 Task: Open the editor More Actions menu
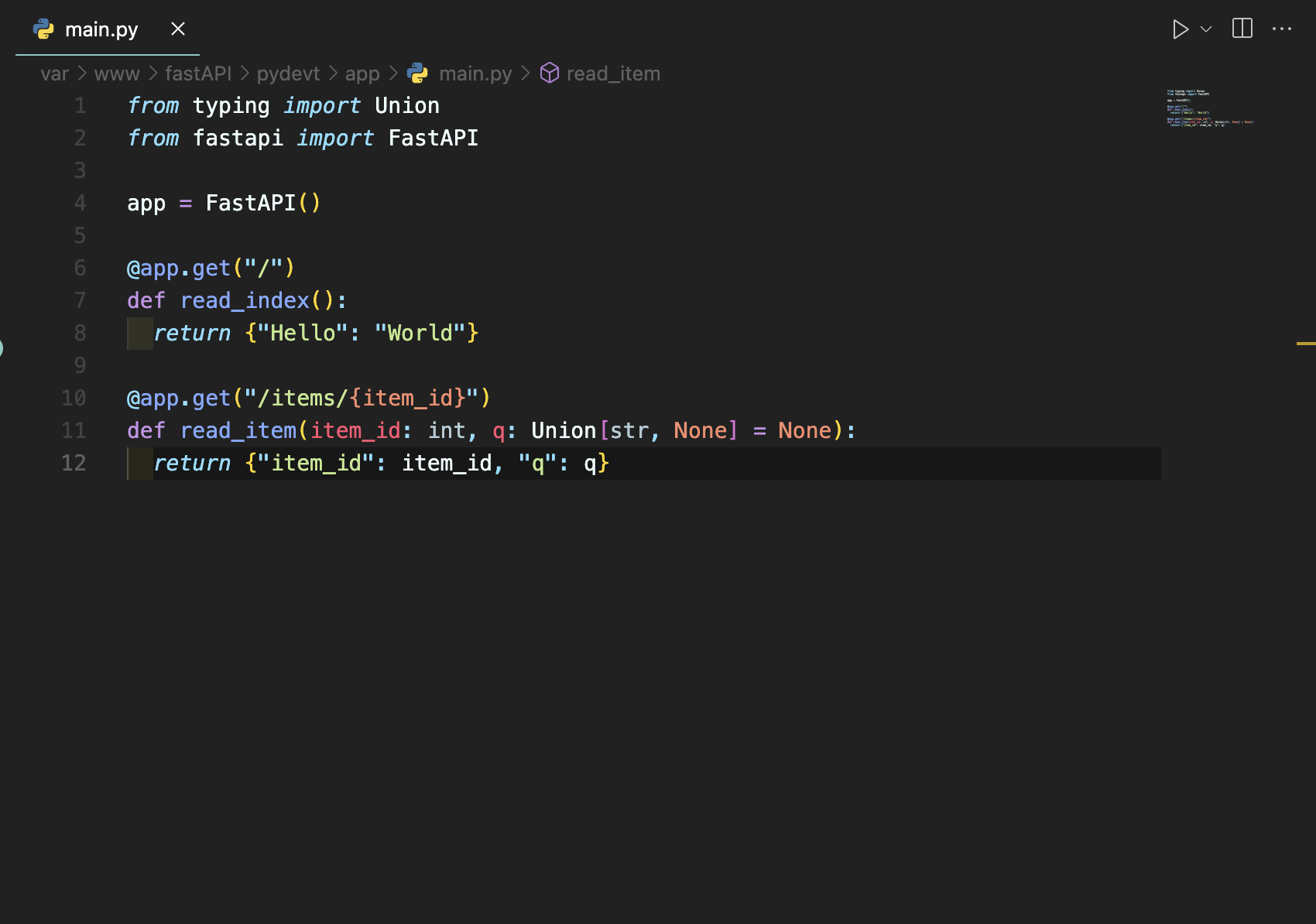tap(1282, 29)
